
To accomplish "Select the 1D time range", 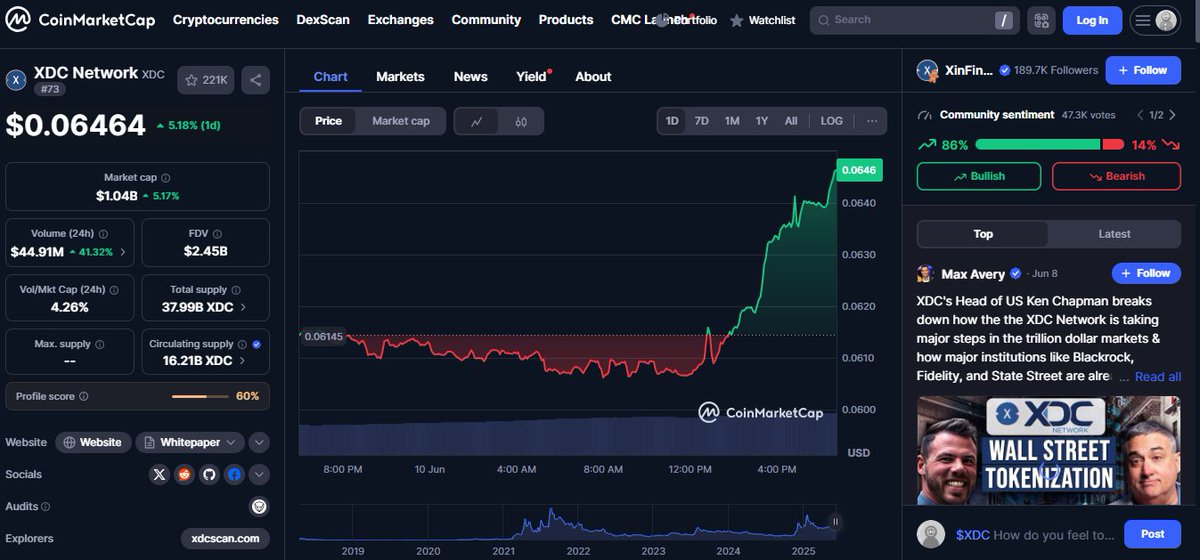I will pos(672,121).
